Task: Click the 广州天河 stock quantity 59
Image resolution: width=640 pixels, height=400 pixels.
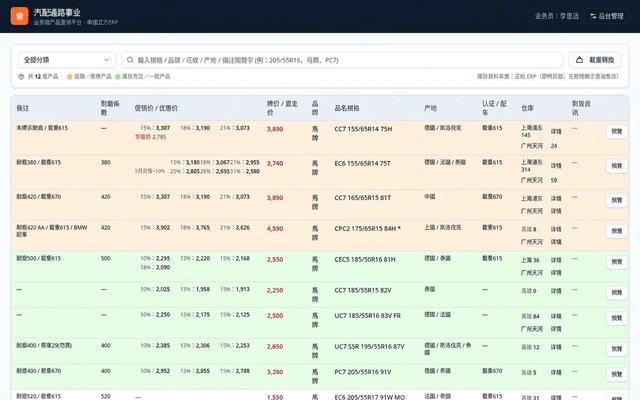Action: coord(554,180)
